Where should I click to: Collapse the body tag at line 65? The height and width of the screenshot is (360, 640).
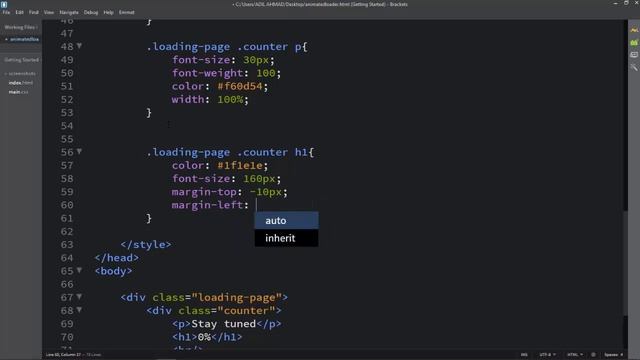(x=80, y=270)
